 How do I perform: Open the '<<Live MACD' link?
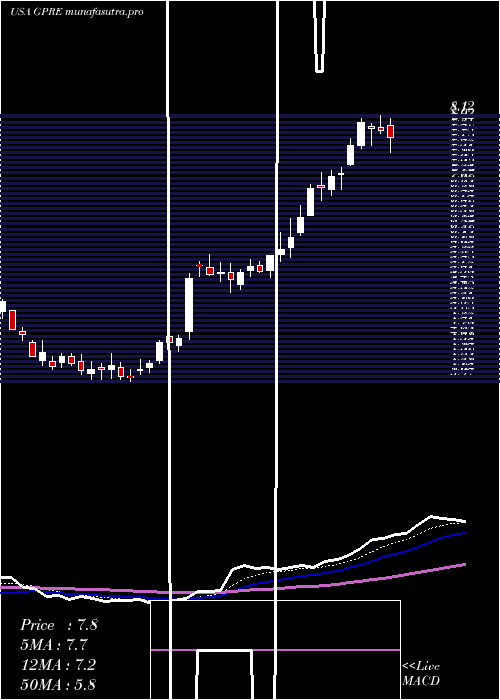point(421,673)
